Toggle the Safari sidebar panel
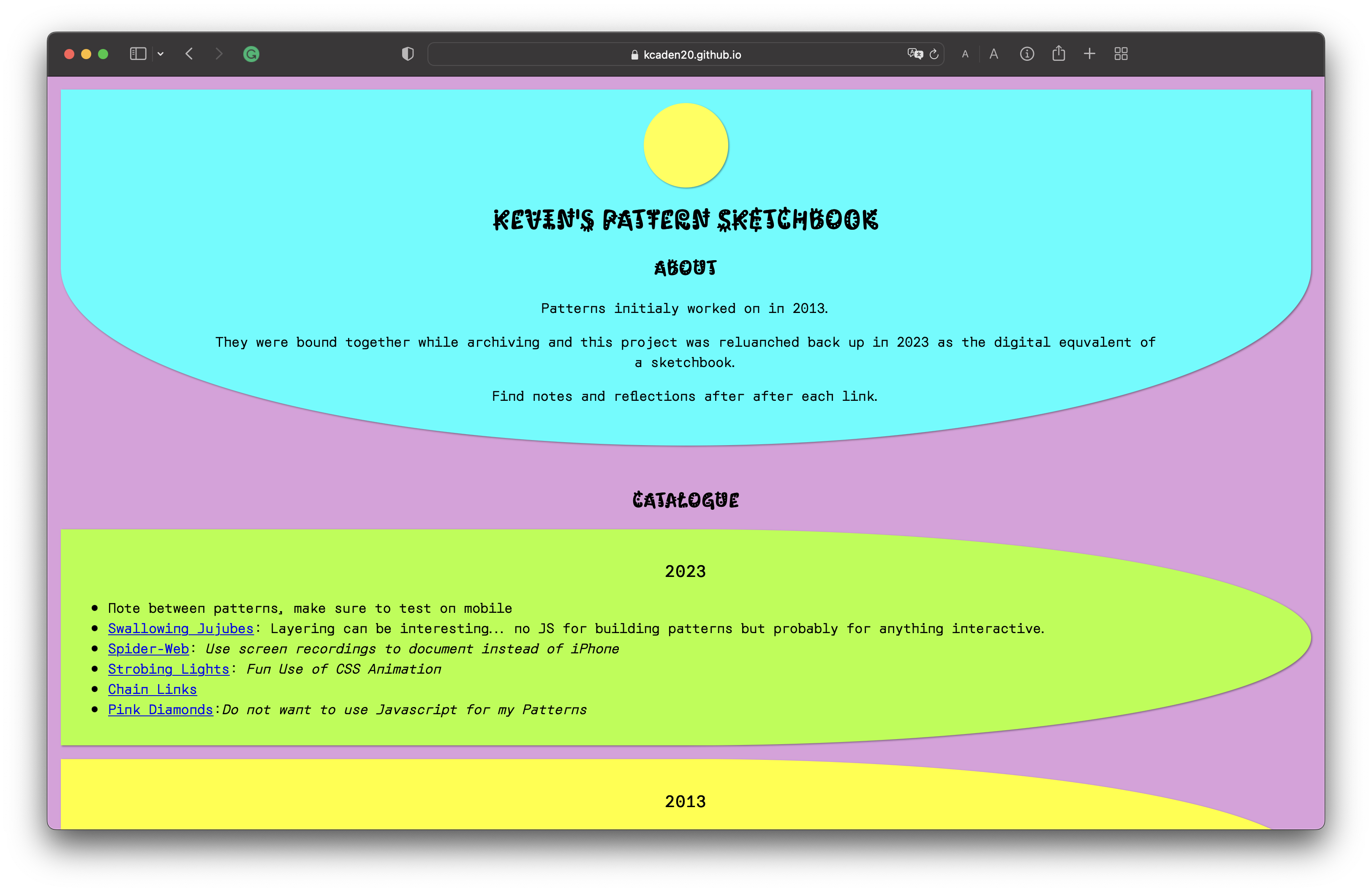1372x892 pixels. pyautogui.click(x=138, y=54)
